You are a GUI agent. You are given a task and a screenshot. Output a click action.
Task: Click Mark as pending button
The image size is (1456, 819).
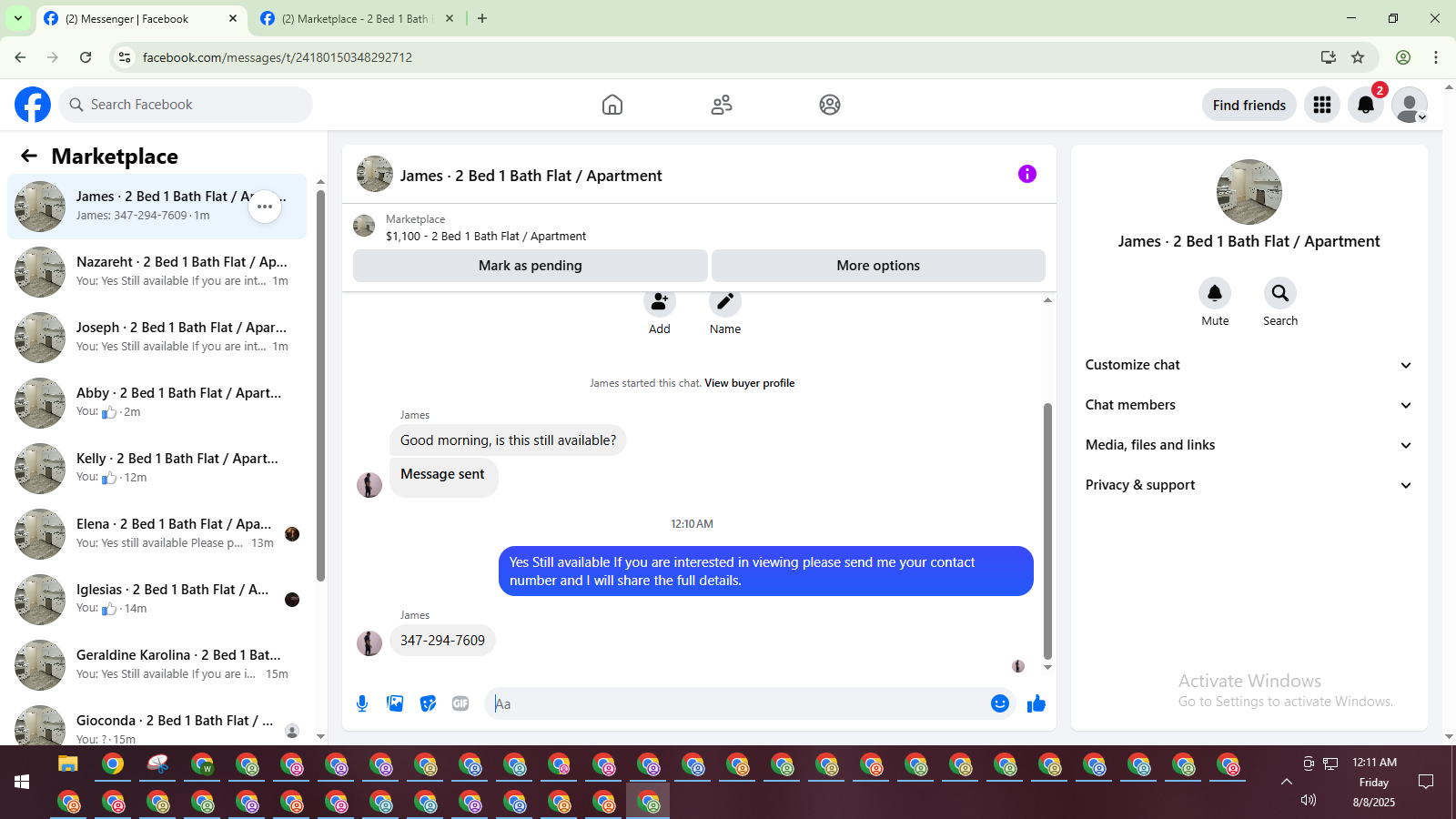pos(531,266)
